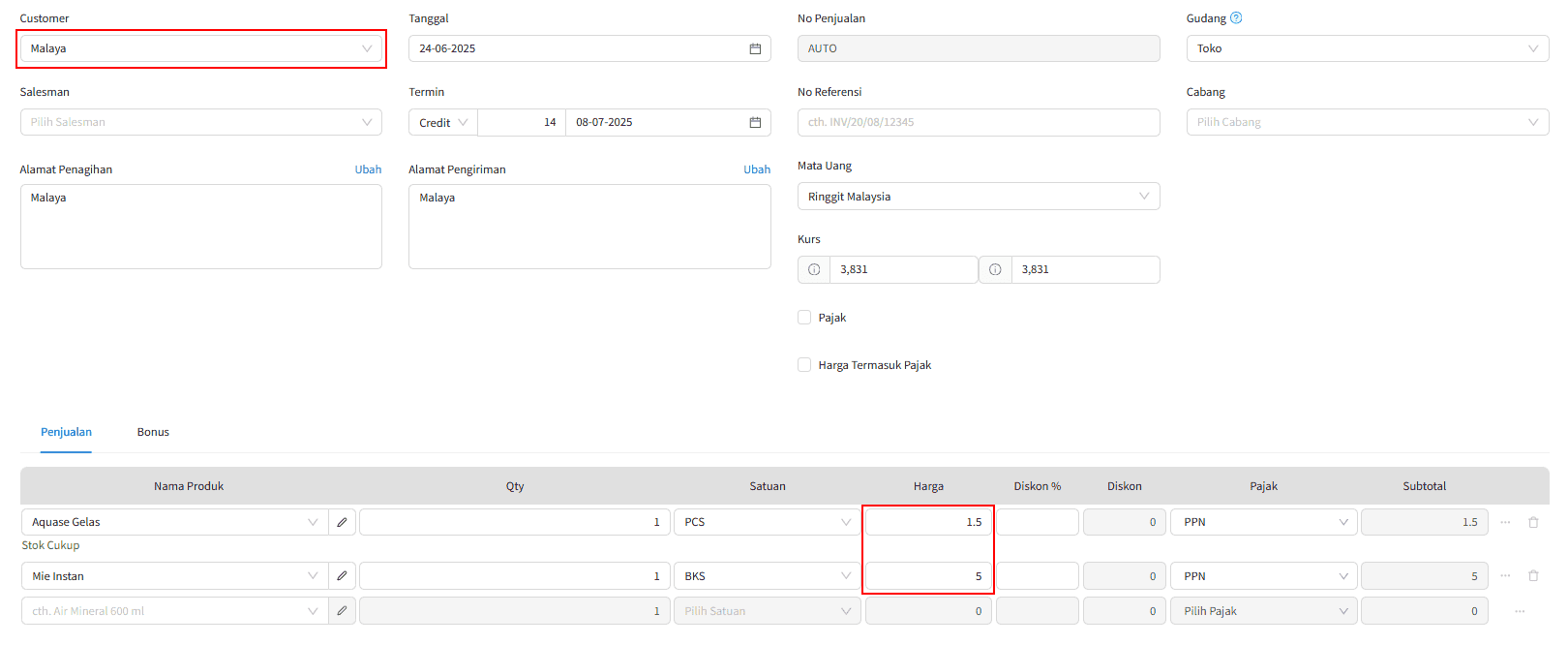This screenshot has width=1568, height=645.
Task: Delete the Aquase Gelas row with trash icon
Action: (x=1533, y=522)
